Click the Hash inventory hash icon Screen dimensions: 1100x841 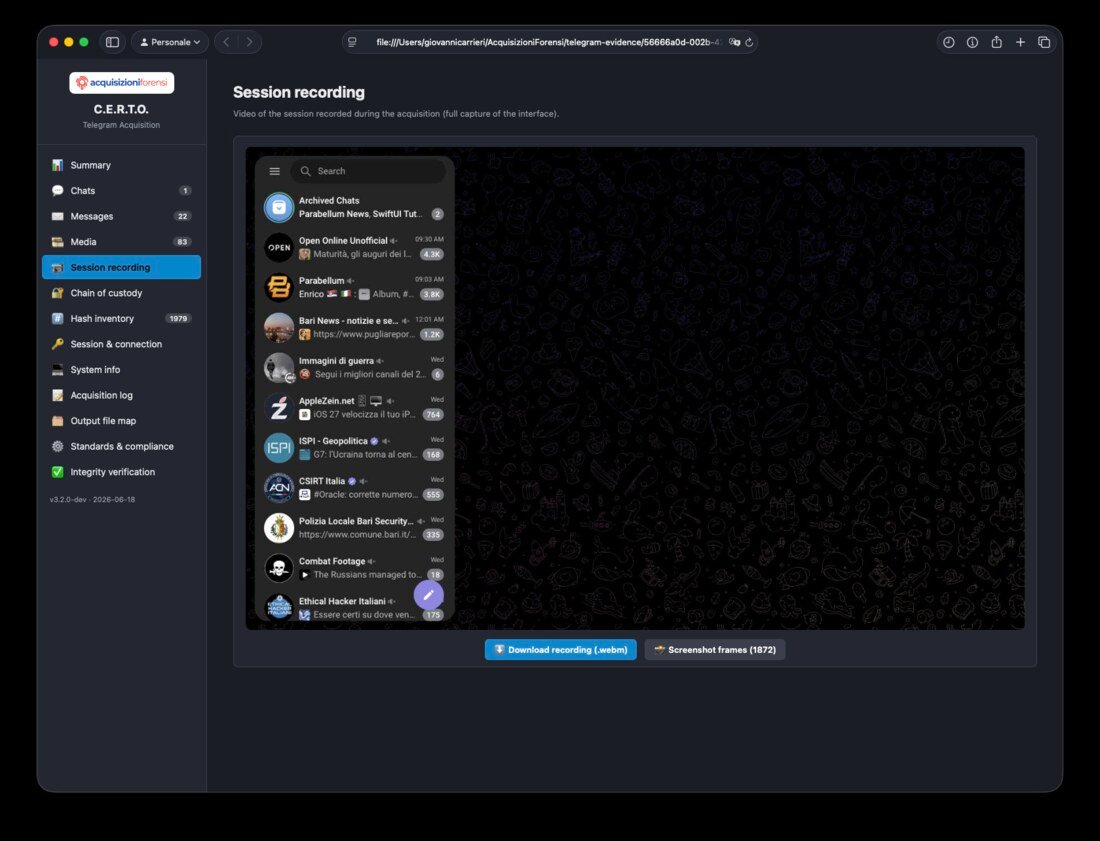(x=58, y=318)
